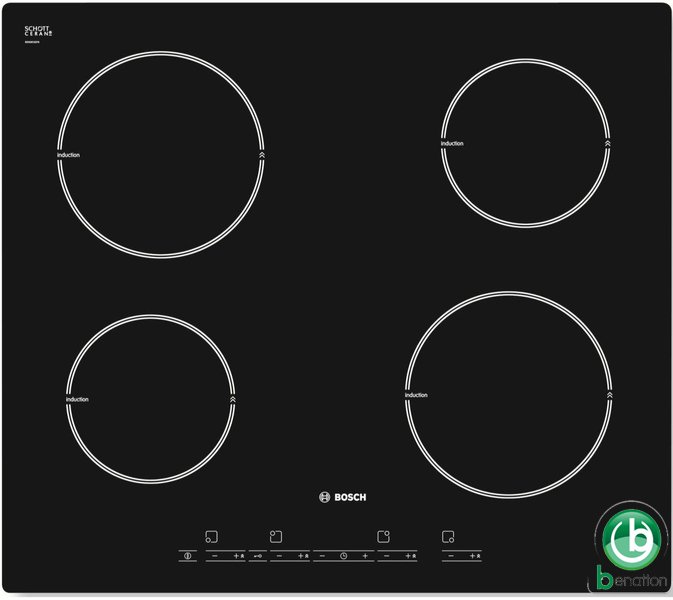This screenshot has width=673, height=600.
Task: Click the double chevron on top-left ring
Action: [x=261, y=156]
